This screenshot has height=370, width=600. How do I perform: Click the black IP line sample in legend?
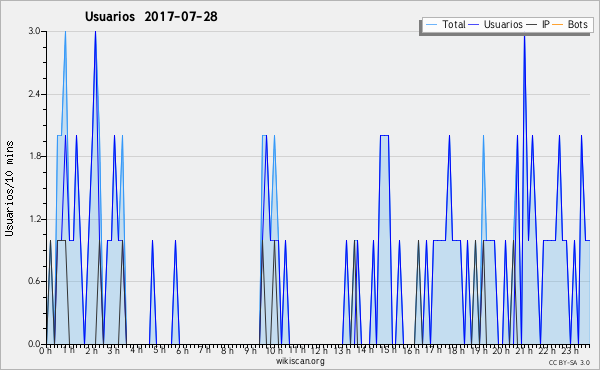coord(532,25)
